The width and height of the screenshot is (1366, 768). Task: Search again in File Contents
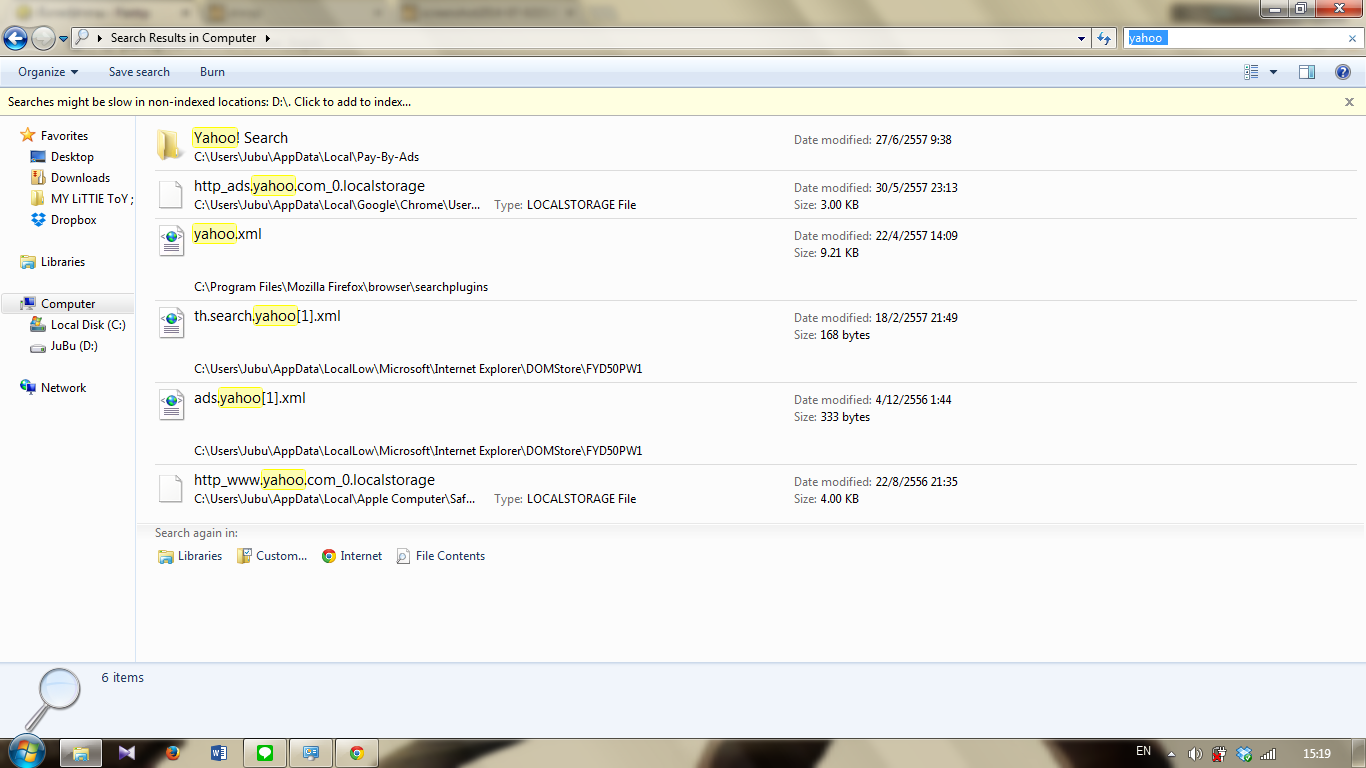441,556
